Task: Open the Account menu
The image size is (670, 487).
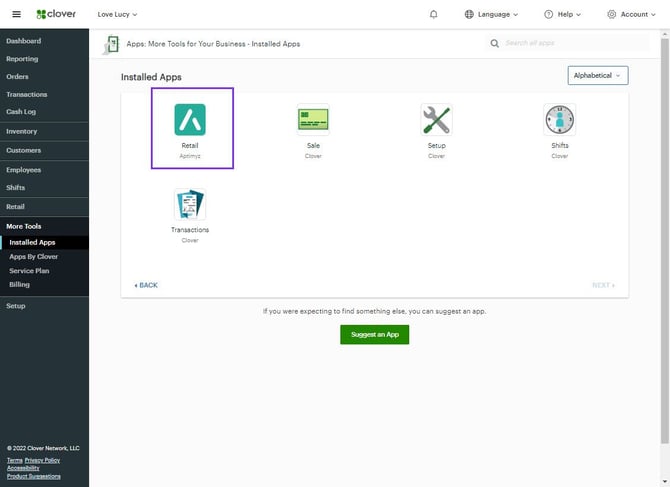Action: click(x=631, y=14)
